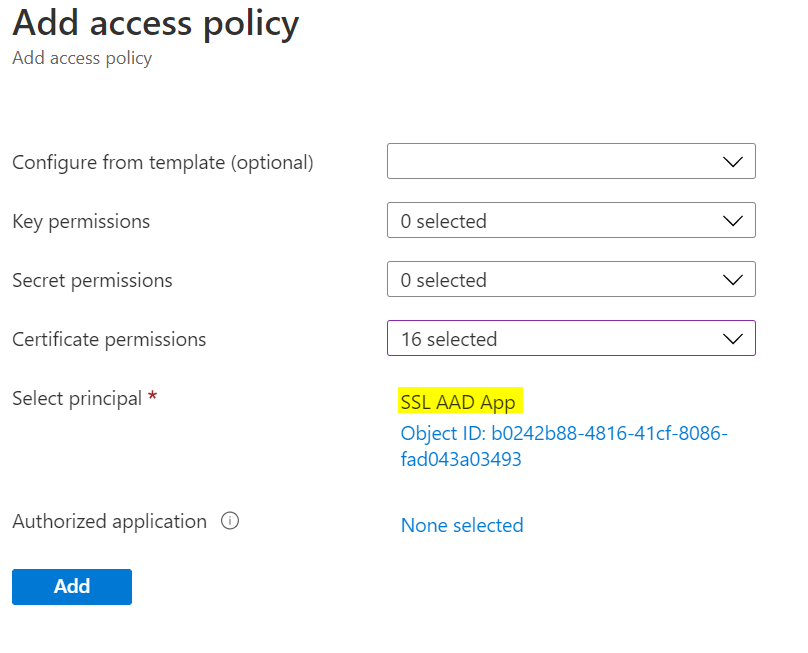
Task: Click the 'Certificate permissions' label
Action: [109, 339]
